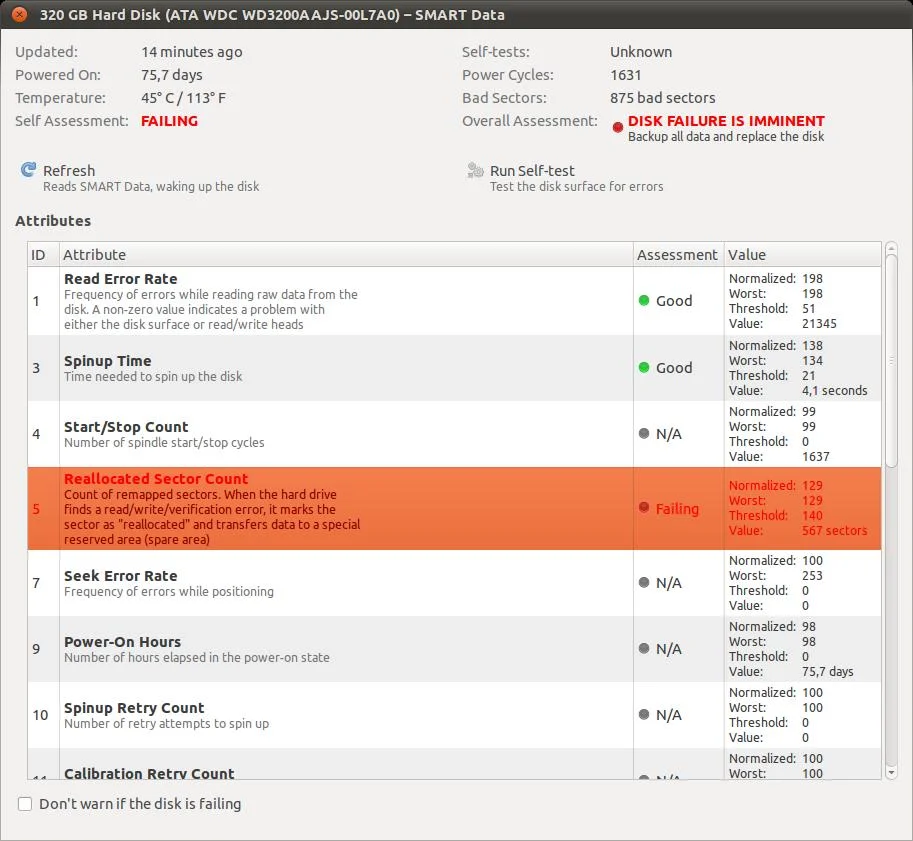Screen dimensions: 913x841
Task: Select the Seek Error Rate row
Action: coord(454,583)
